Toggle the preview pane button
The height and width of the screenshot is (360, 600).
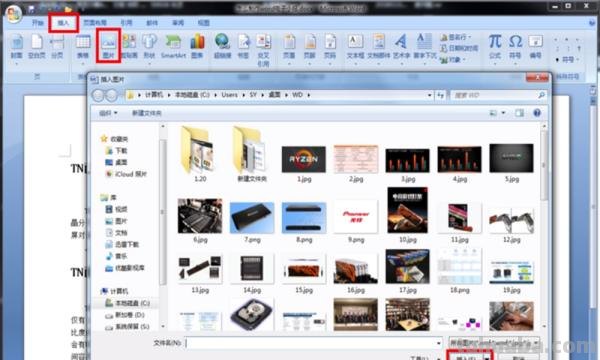519,113
